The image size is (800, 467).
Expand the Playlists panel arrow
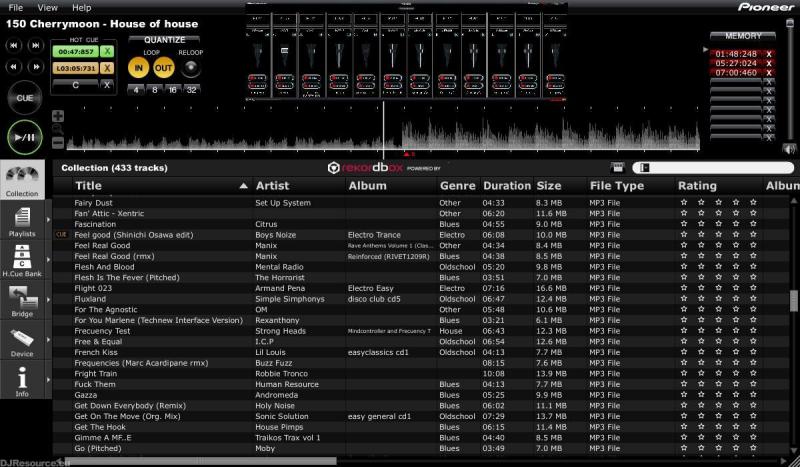click(x=47, y=218)
